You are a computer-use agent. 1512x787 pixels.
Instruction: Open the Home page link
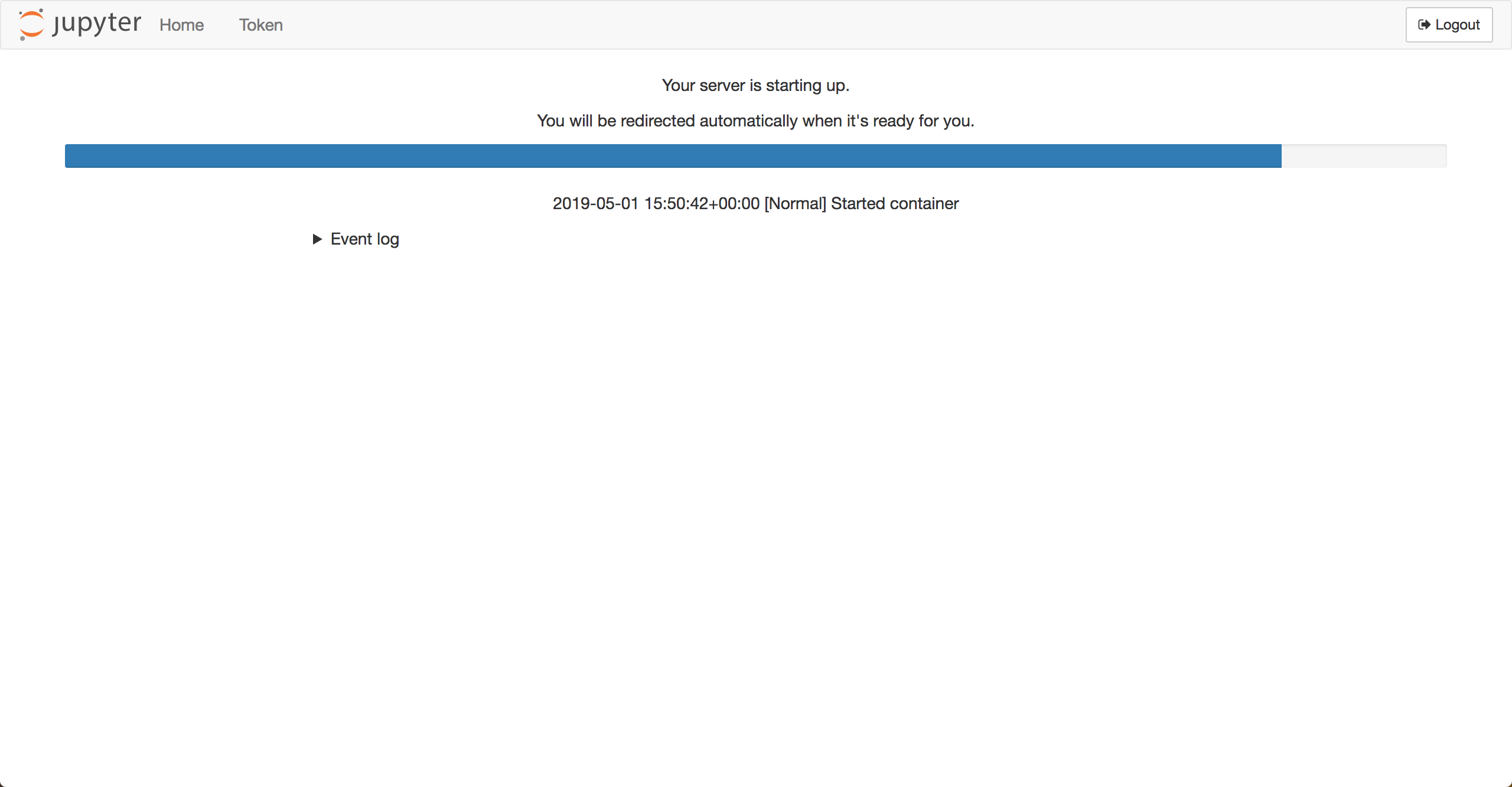coord(181,25)
